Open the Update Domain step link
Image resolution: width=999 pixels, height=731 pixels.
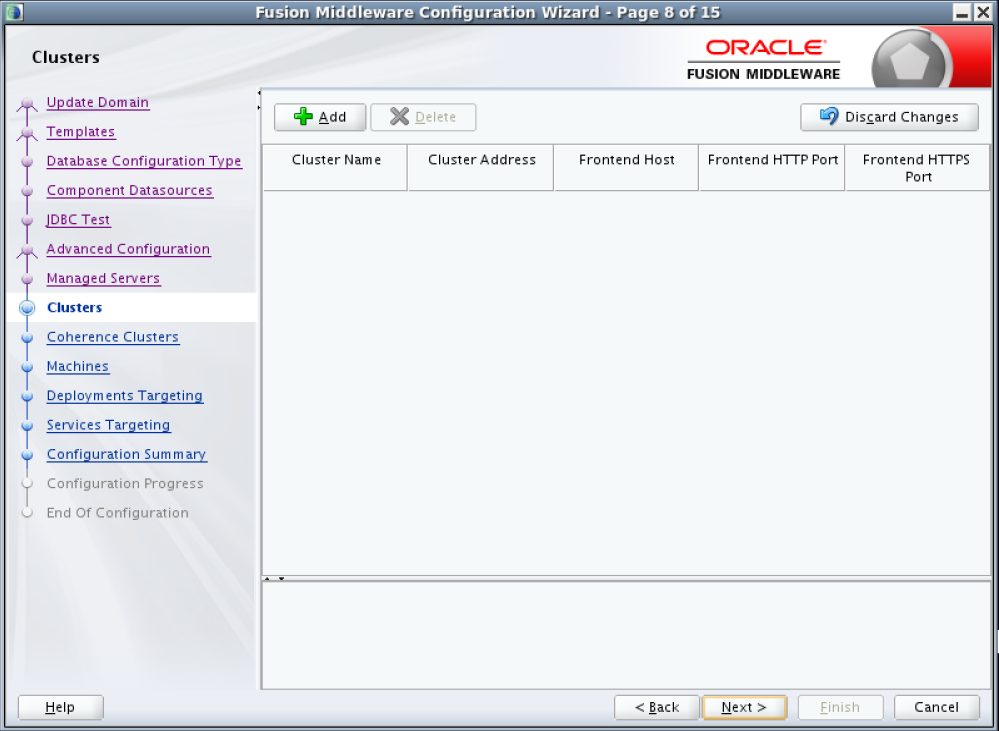coord(97,103)
